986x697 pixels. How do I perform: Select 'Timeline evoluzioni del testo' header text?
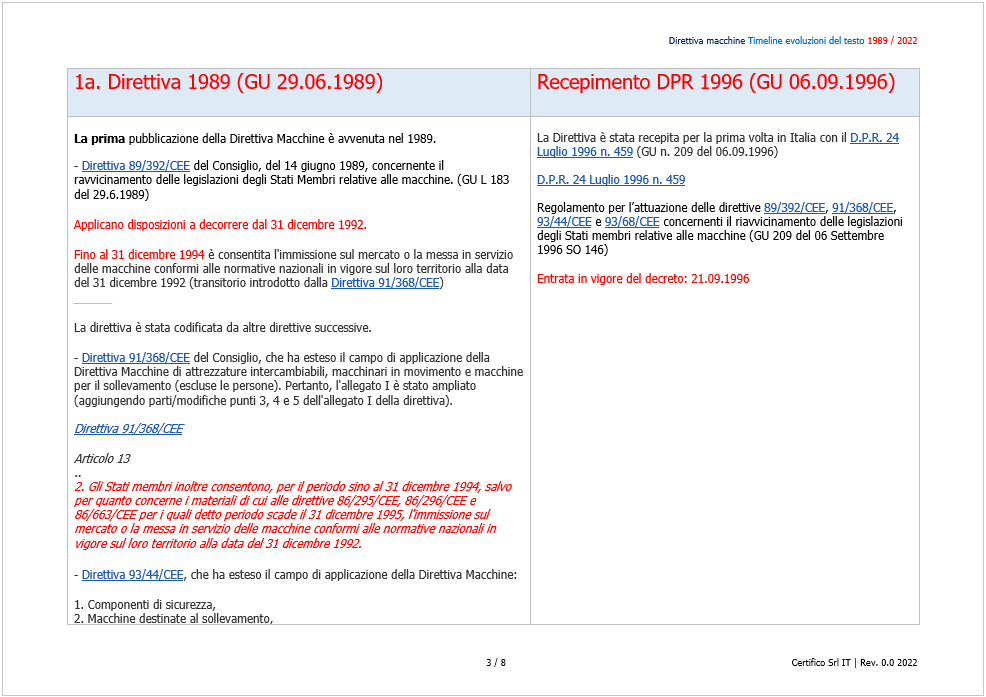pos(808,42)
